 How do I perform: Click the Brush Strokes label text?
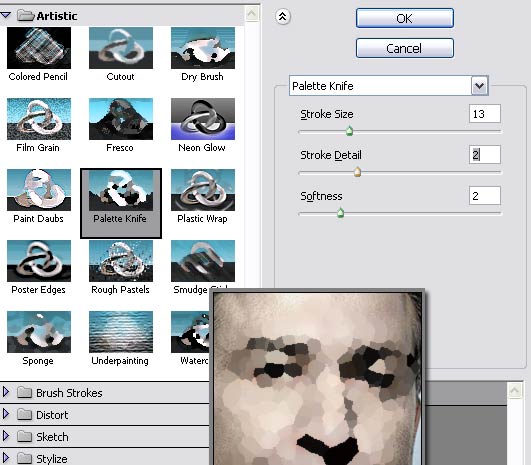[69, 393]
